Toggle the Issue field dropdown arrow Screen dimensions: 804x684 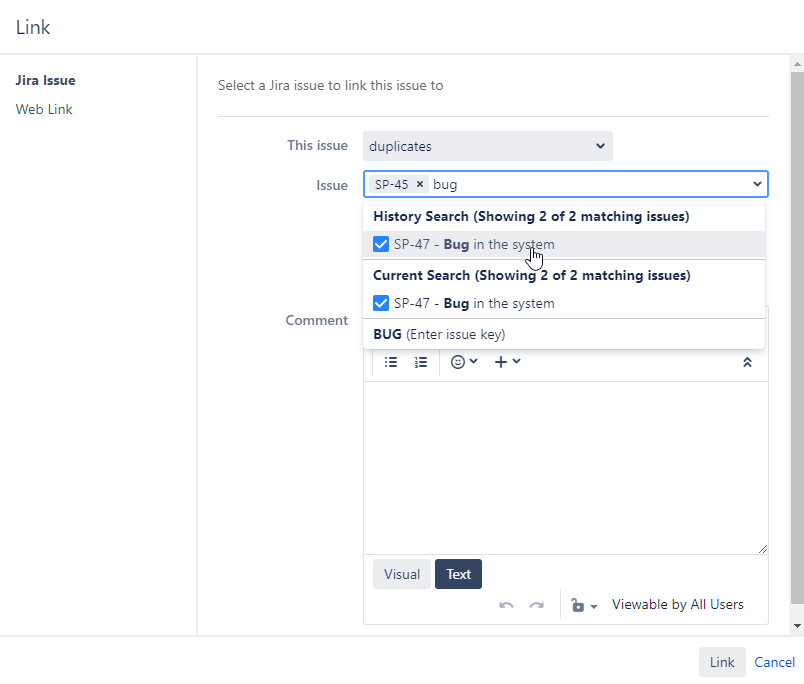coord(757,184)
